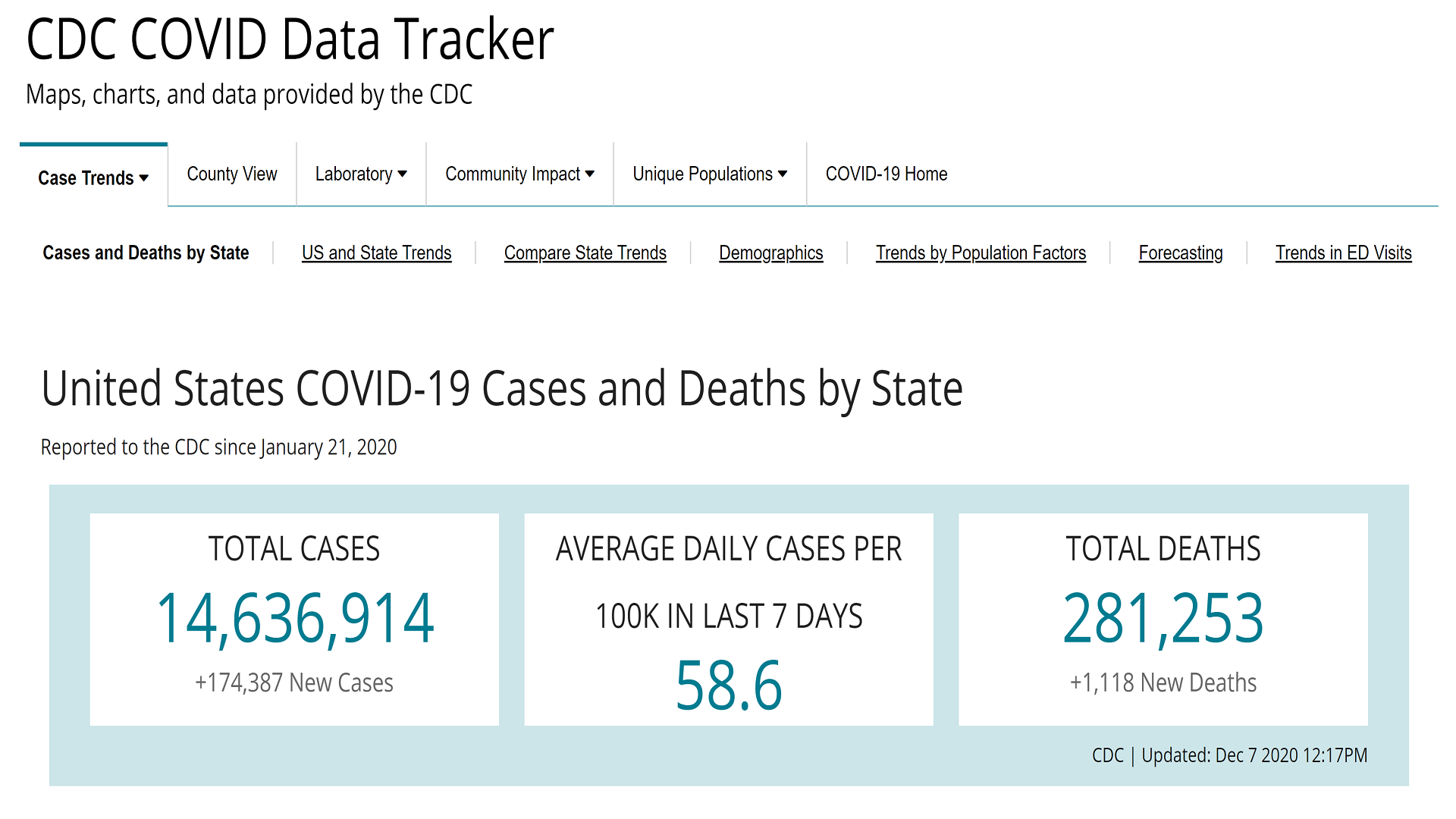Go to the COVID-19 Home tab
The width and height of the screenshot is (1456, 819).
(886, 174)
